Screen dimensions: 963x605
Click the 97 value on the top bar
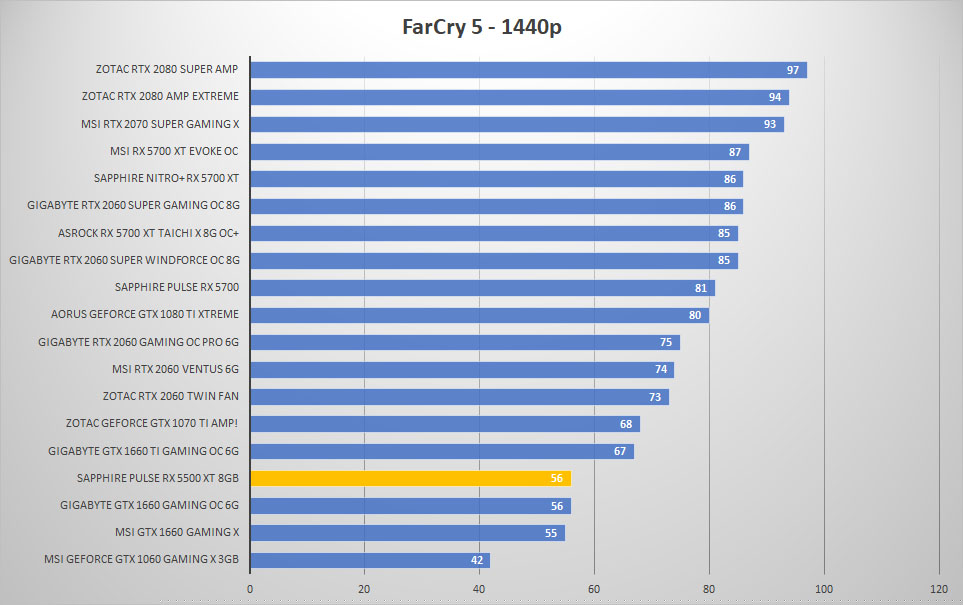(793, 70)
